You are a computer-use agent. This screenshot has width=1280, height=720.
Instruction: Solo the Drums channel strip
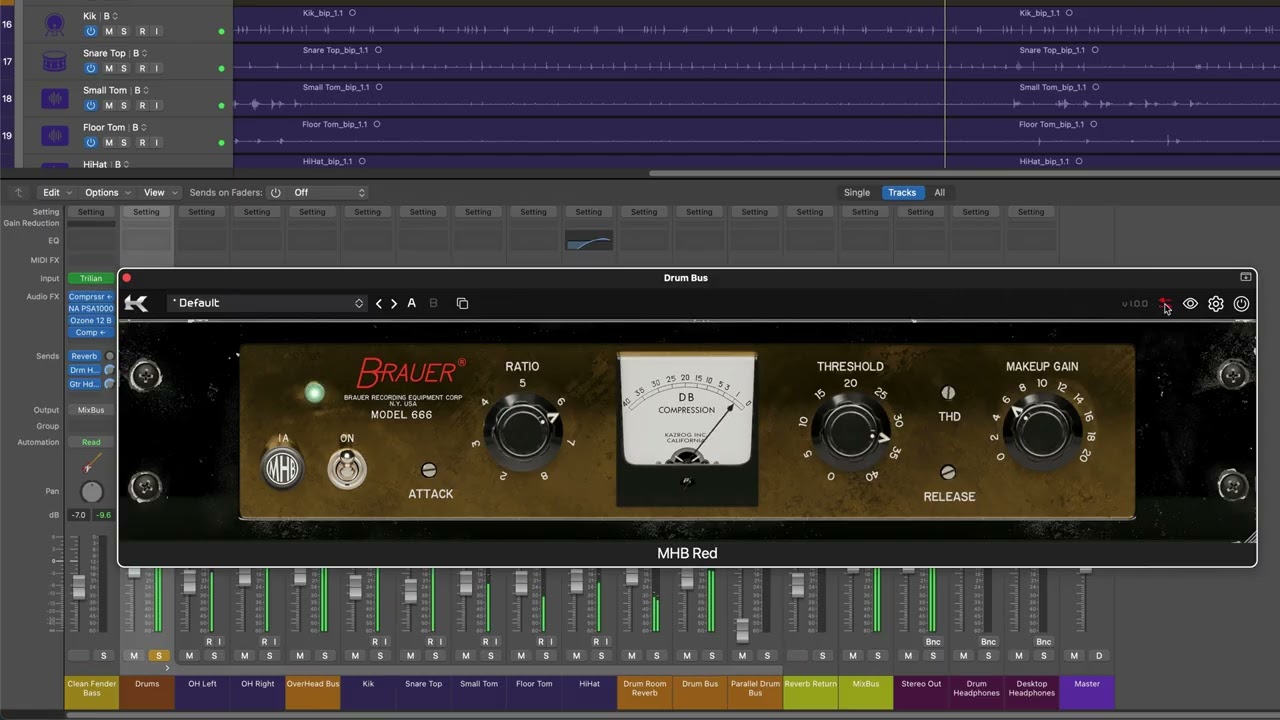[158, 656]
